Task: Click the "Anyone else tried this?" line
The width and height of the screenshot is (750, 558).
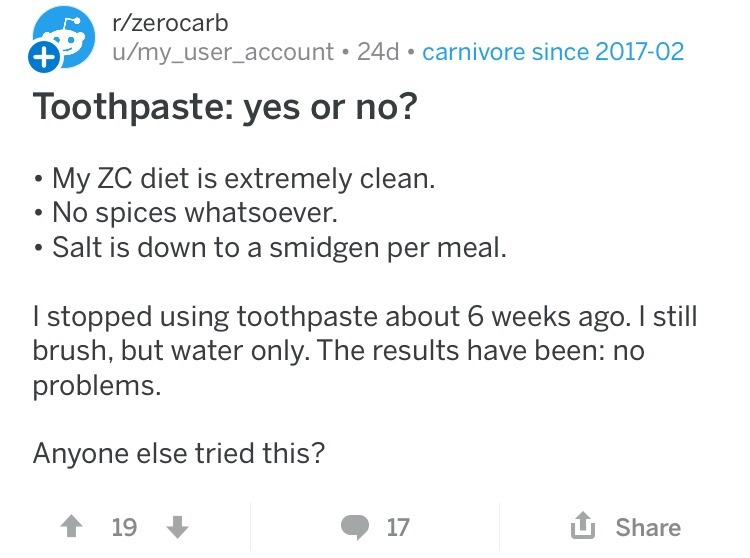Action: tap(179, 453)
